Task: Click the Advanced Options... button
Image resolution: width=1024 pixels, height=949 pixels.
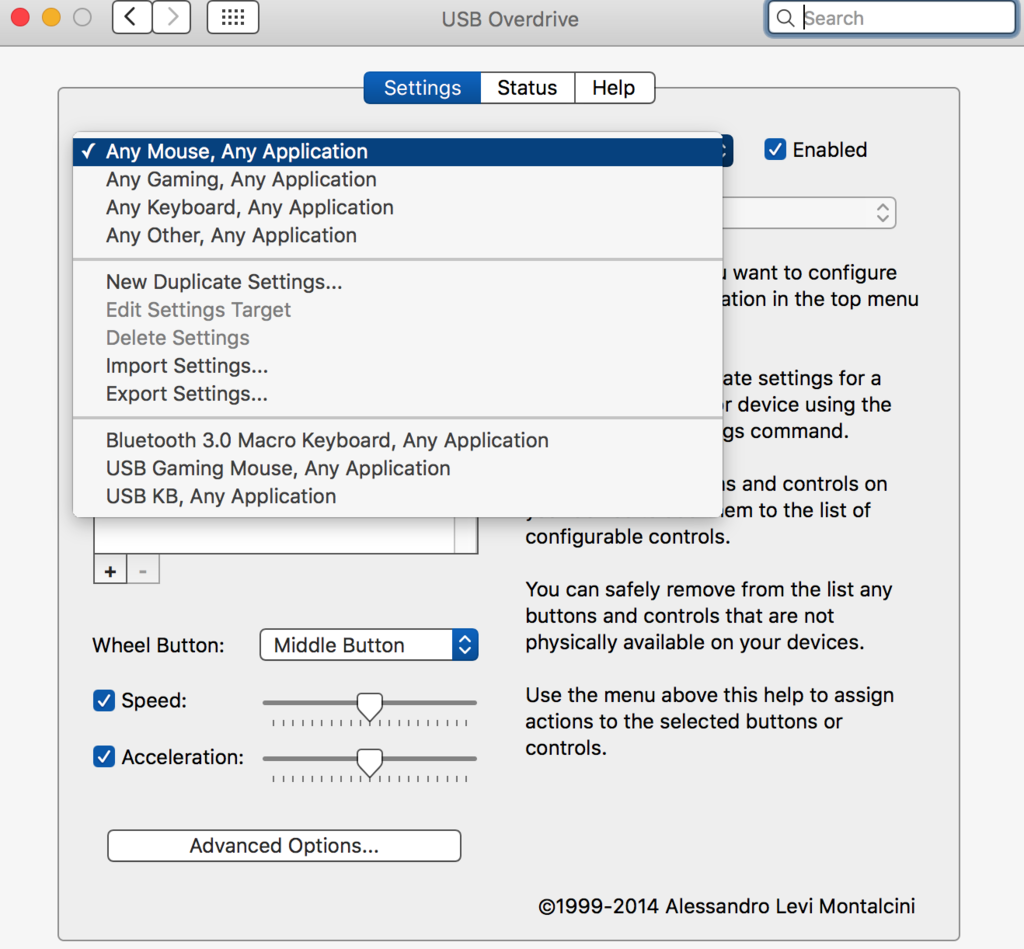Action: tap(284, 846)
